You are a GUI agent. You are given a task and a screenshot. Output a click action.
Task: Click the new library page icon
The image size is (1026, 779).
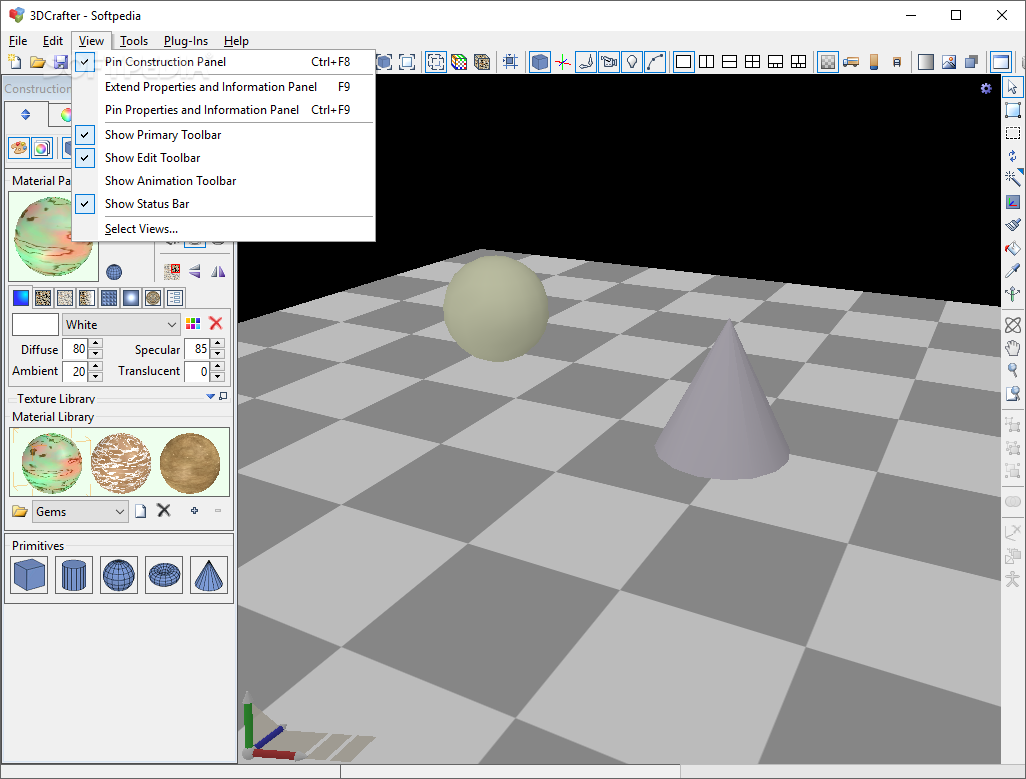click(x=141, y=511)
